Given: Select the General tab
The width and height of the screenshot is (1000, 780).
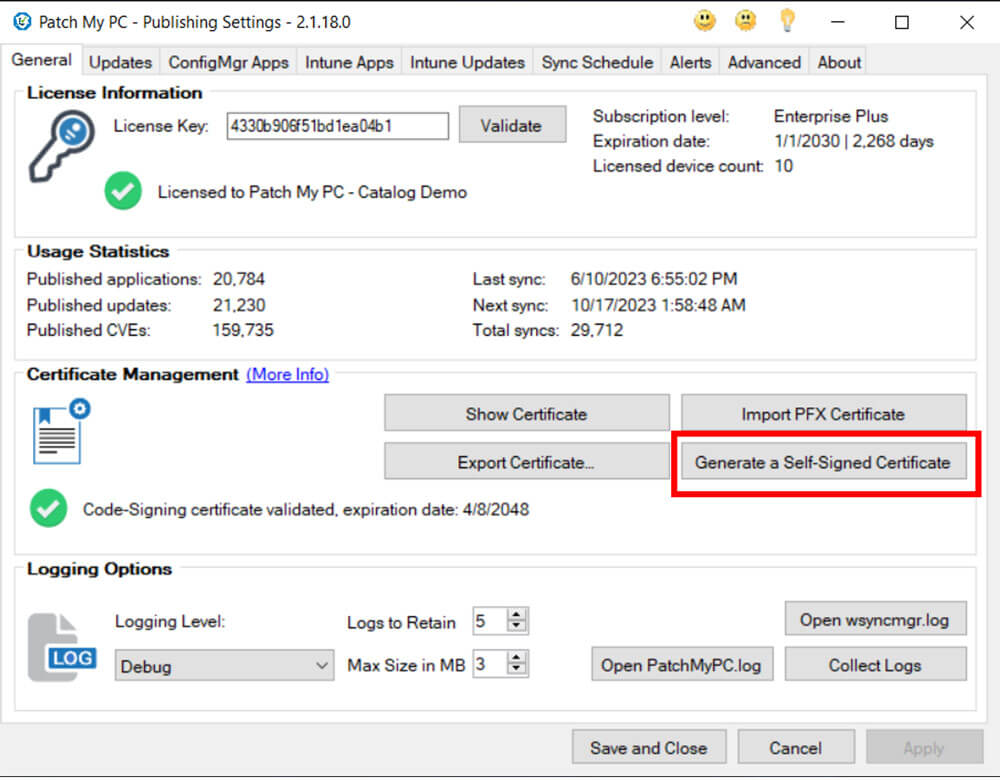Looking at the screenshot, I should [x=41, y=60].
